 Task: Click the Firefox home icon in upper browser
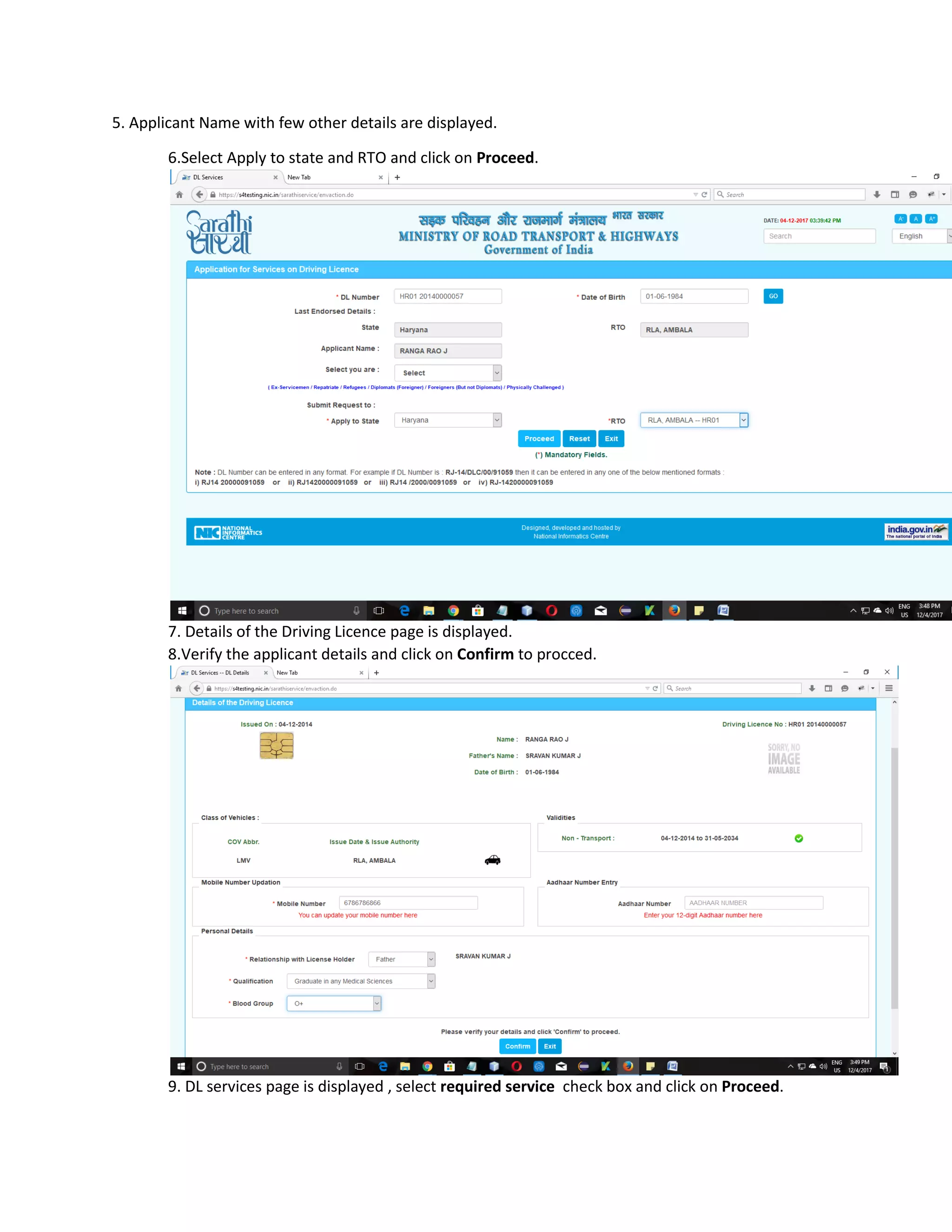pos(179,195)
